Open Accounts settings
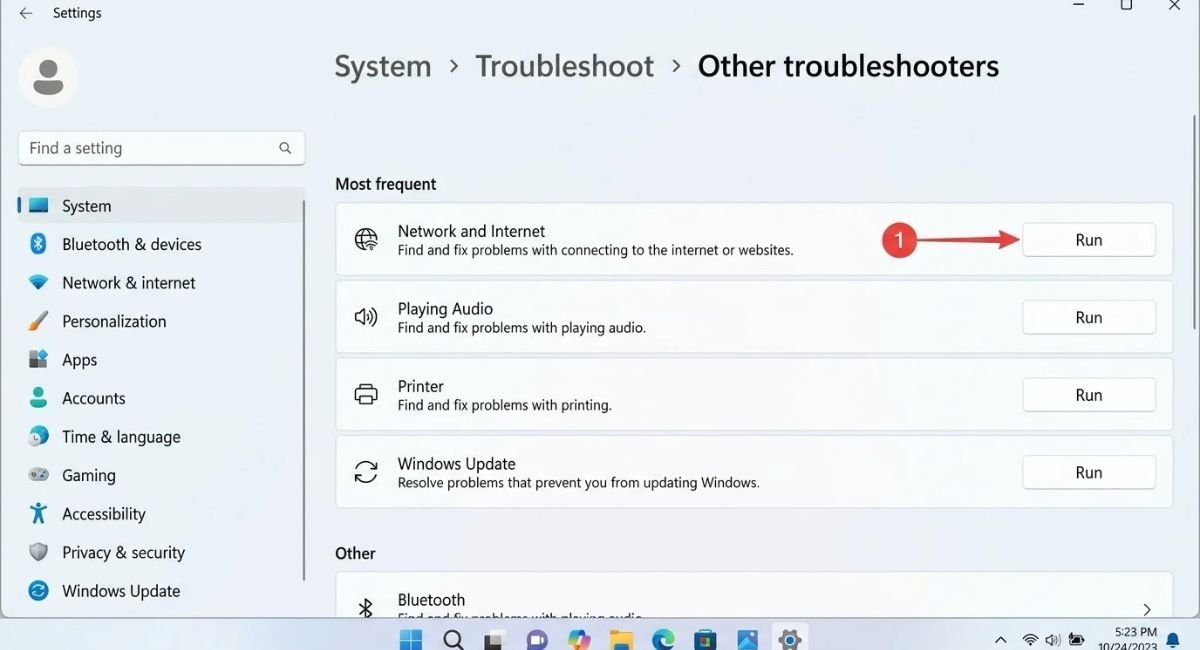The image size is (1200, 650). tap(161, 398)
